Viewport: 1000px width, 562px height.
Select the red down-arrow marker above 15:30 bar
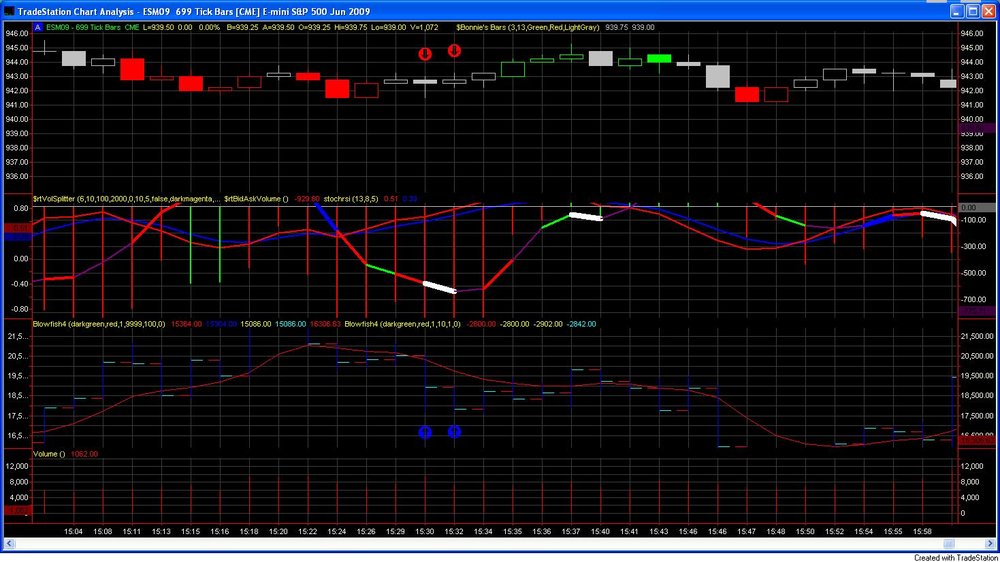pyautogui.click(x=425, y=54)
